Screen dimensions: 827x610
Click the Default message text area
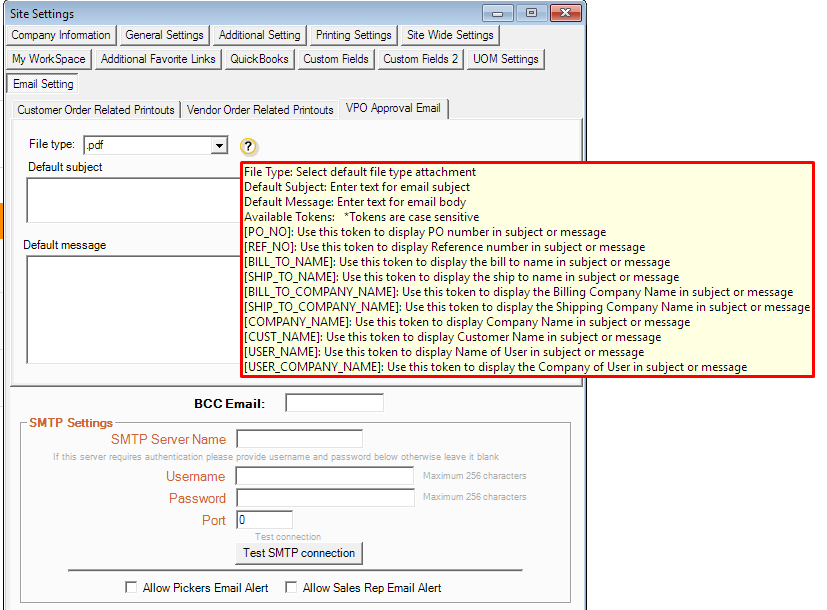[x=130, y=309]
